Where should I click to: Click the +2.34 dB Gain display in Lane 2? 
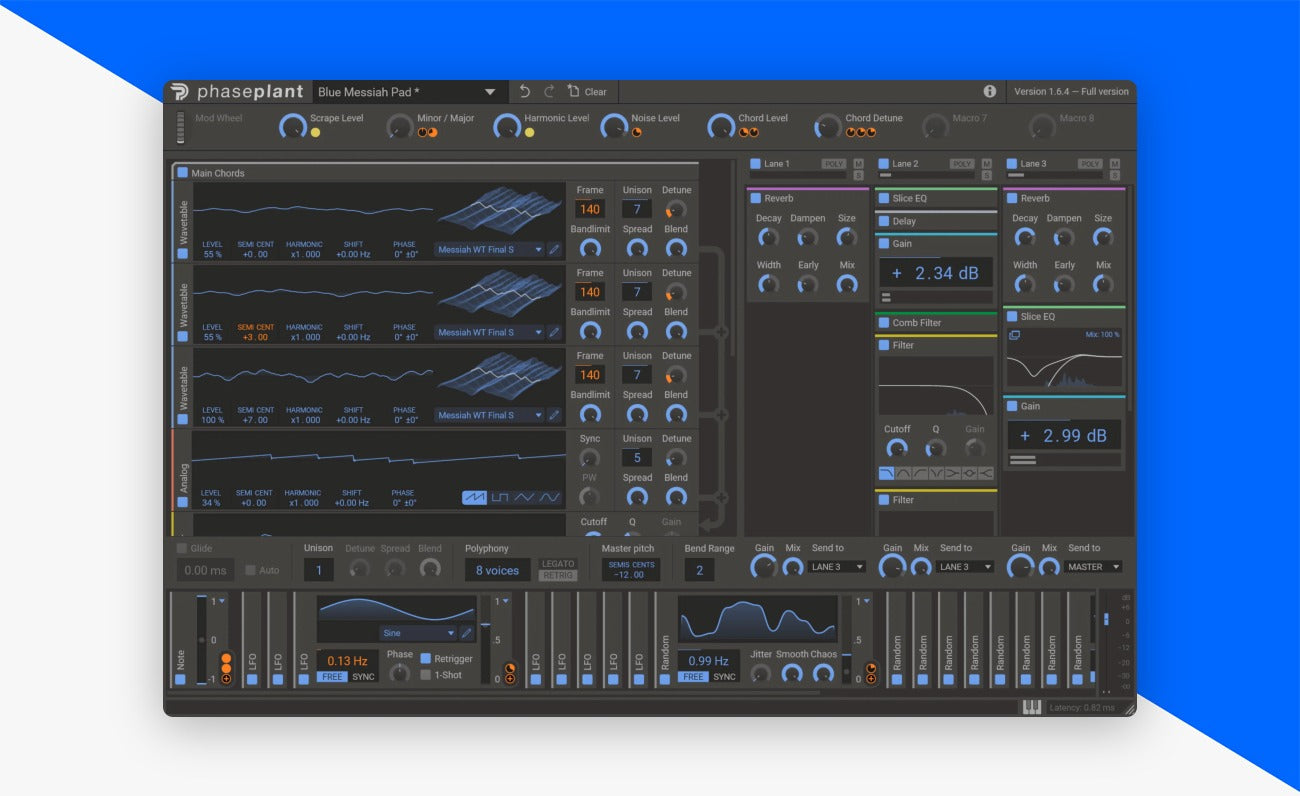(x=936, y=273)
